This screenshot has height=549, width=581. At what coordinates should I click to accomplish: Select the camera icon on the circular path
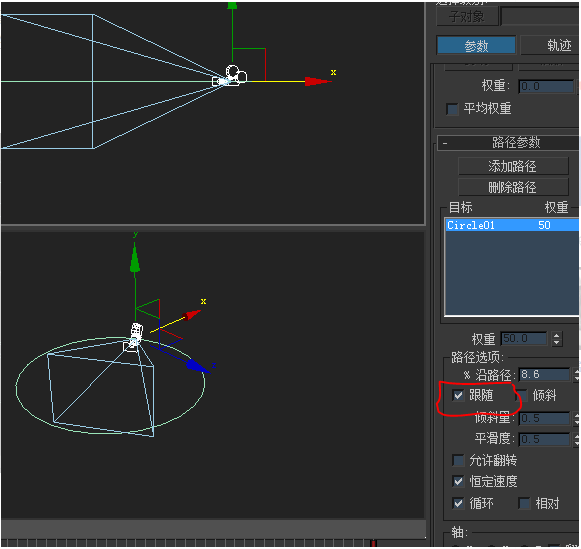tap(133, 337)
